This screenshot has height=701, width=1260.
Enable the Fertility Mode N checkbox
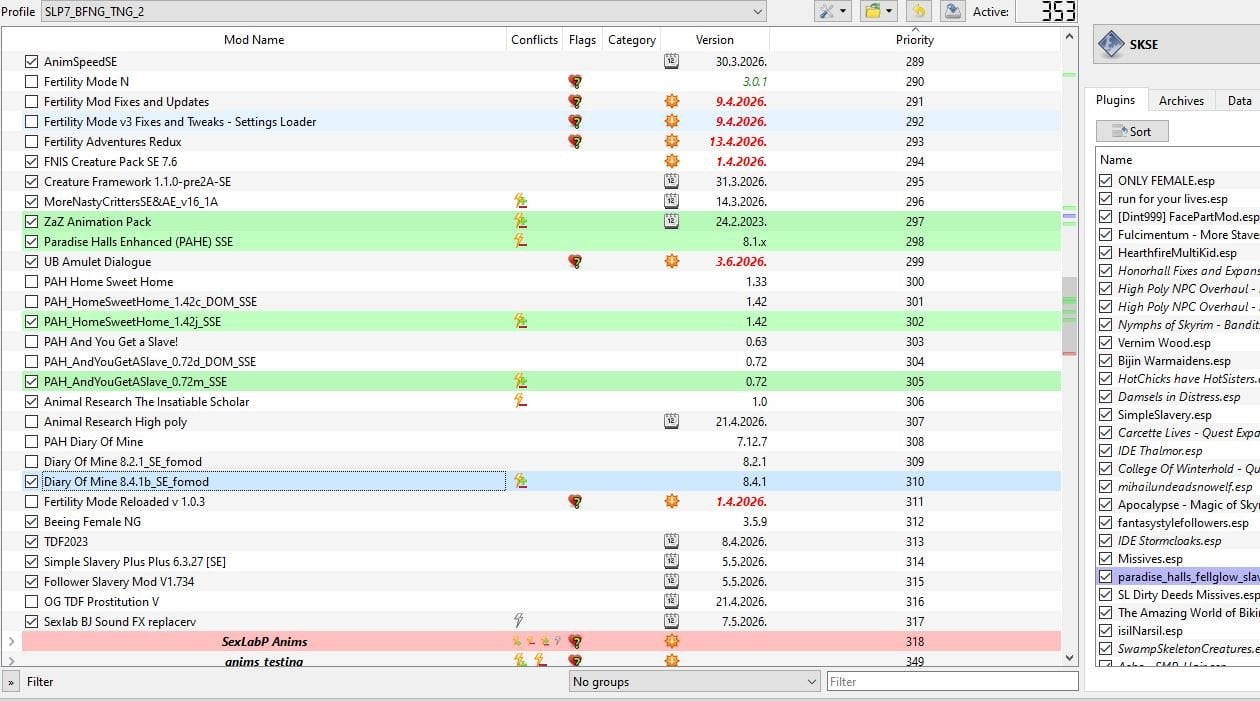point(32,82)
